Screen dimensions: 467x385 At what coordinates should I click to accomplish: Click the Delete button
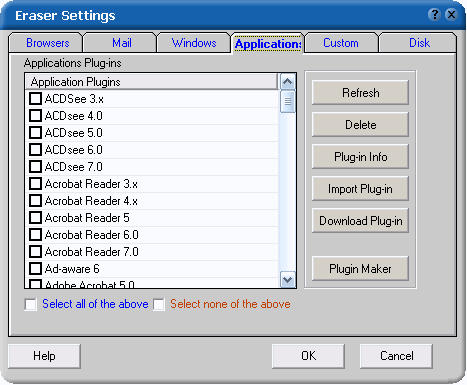[x=360, y=125]
